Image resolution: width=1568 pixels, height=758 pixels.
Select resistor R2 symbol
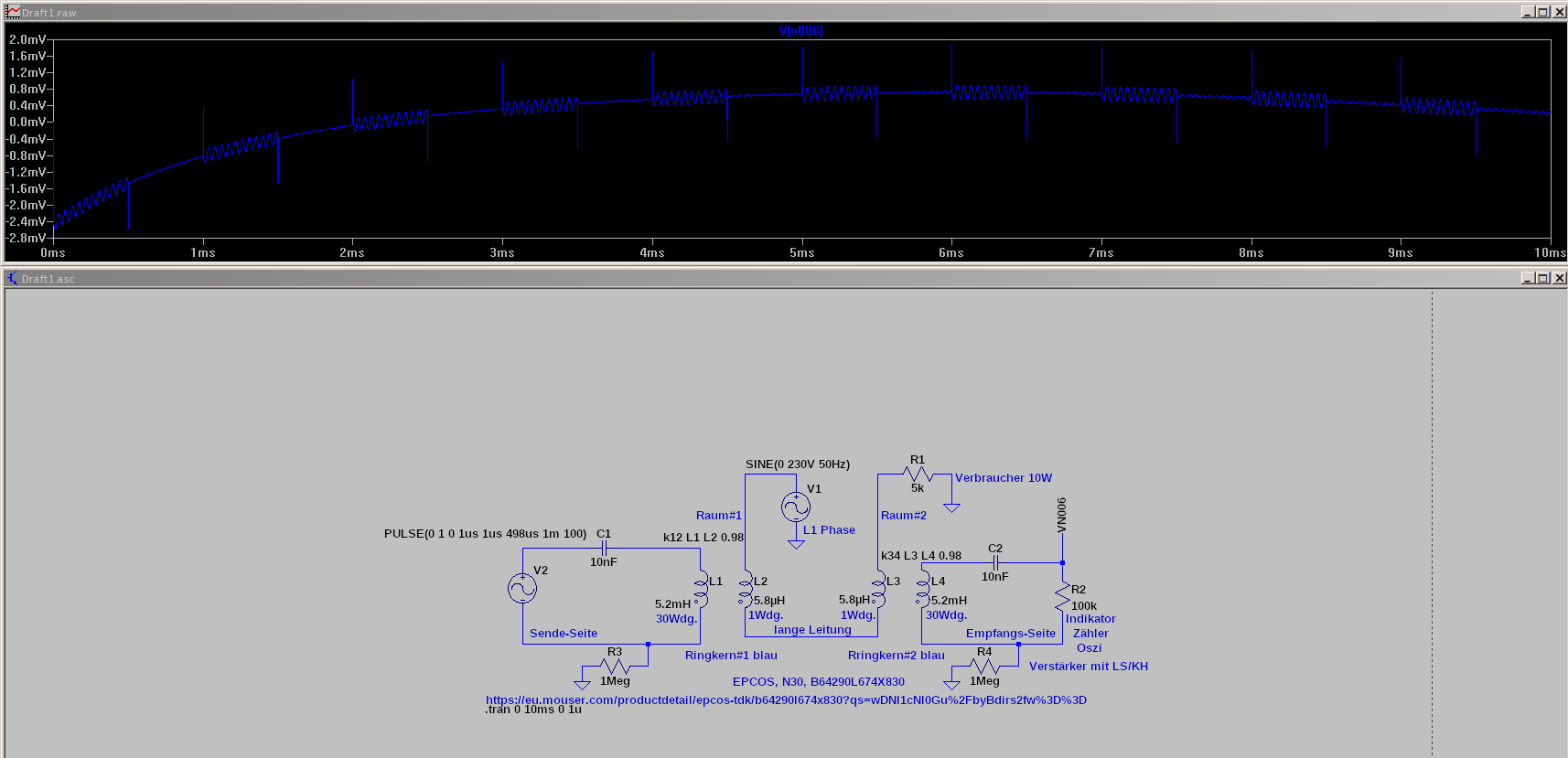click(x=1062, y=596)
